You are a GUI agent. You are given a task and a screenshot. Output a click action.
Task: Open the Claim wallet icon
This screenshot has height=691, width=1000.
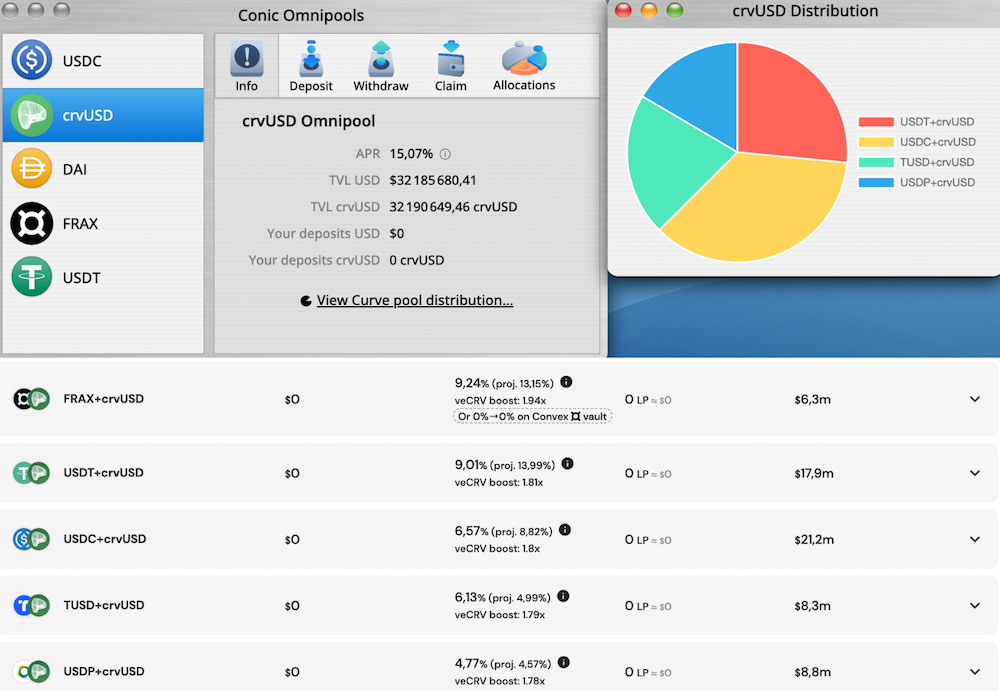point(451,66)
